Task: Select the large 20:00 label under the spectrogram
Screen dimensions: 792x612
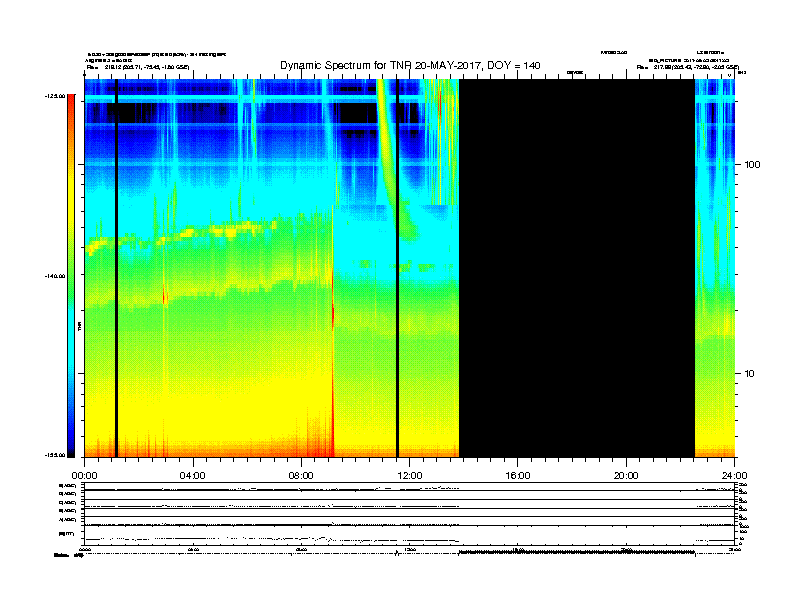Action: (x=626, y=476)
